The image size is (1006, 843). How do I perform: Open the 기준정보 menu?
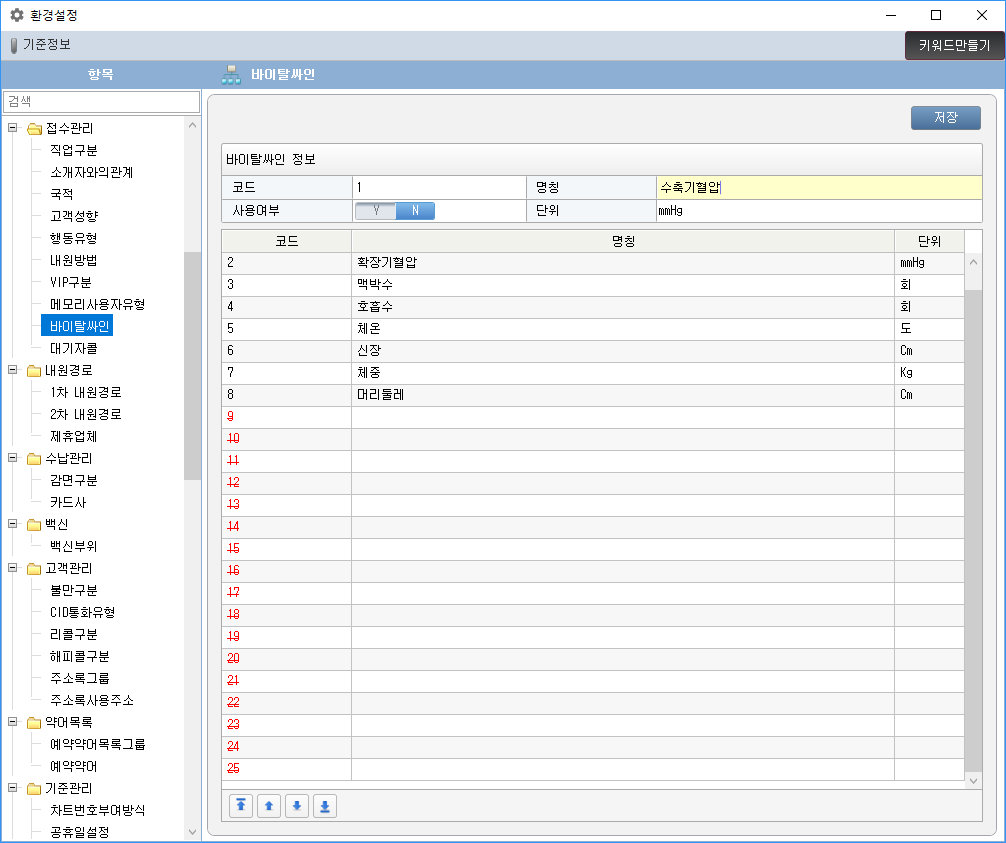pyautogui.click(x=40, y=45)
